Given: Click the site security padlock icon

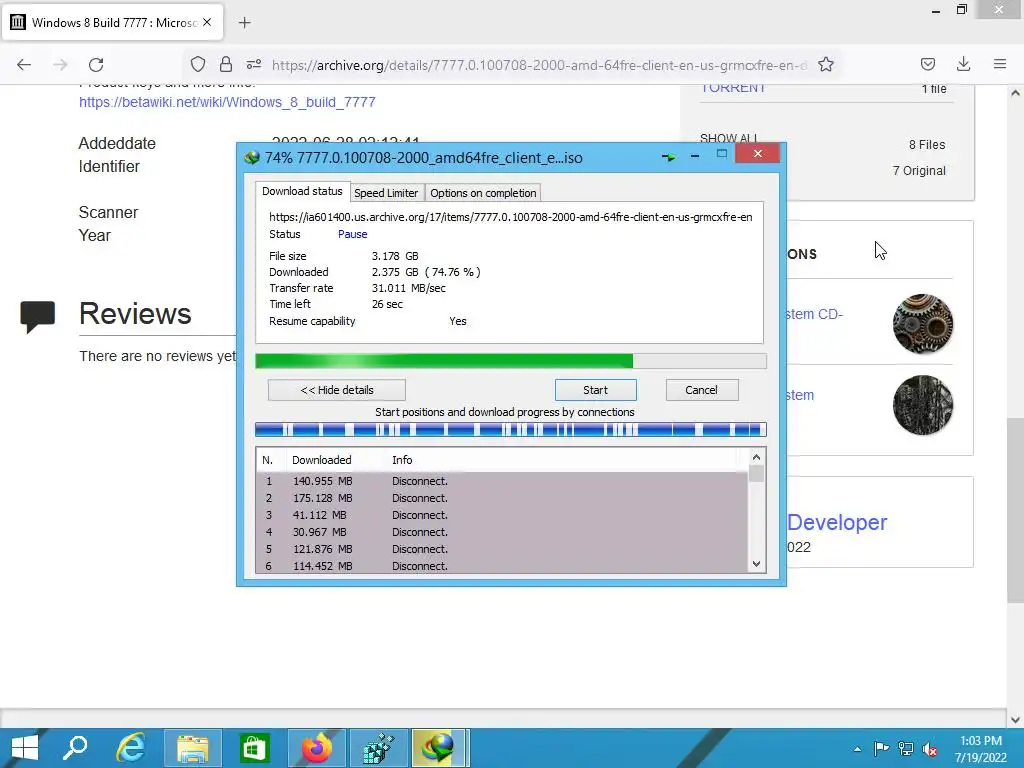Looking at the screenshot, I should pyautogui.click(x=226, y=64).
